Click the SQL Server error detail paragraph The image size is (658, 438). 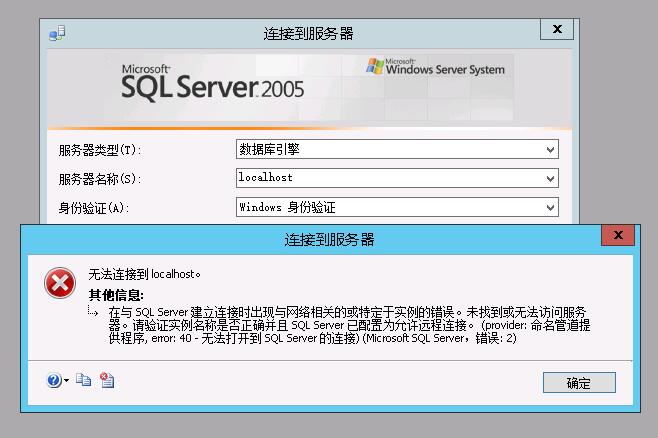click(349, 325)
